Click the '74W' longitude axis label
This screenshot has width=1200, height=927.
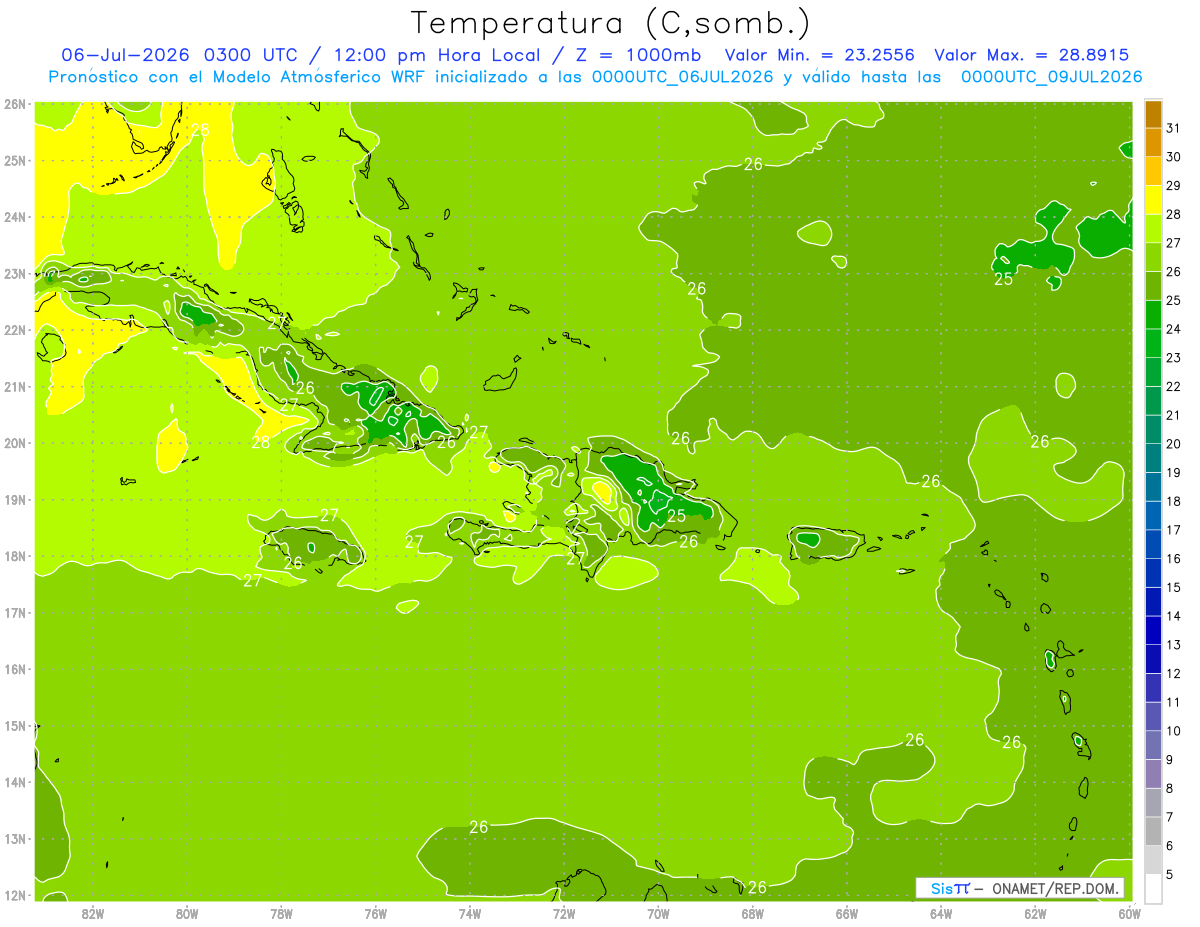point(469,913)
